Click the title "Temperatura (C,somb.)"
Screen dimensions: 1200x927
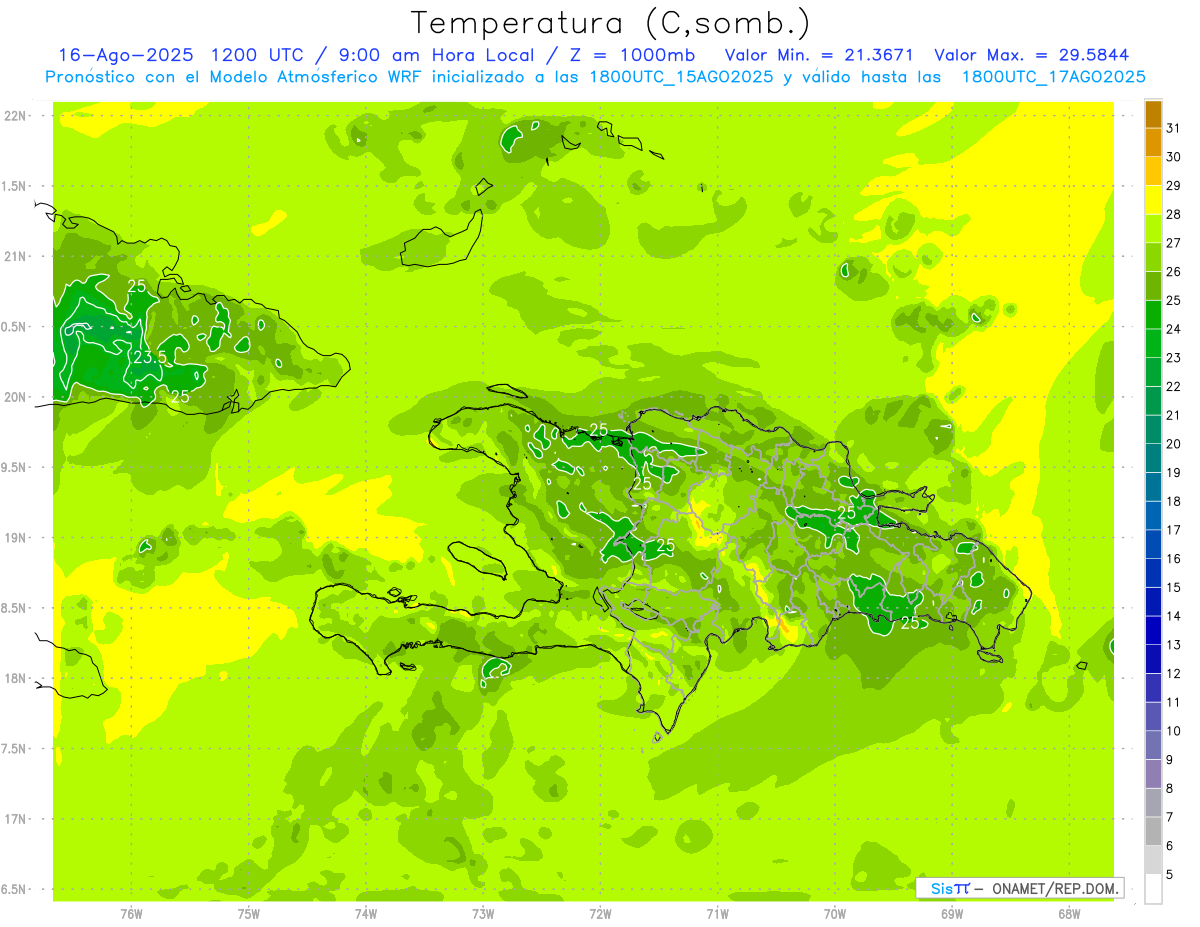pos(610,22)
